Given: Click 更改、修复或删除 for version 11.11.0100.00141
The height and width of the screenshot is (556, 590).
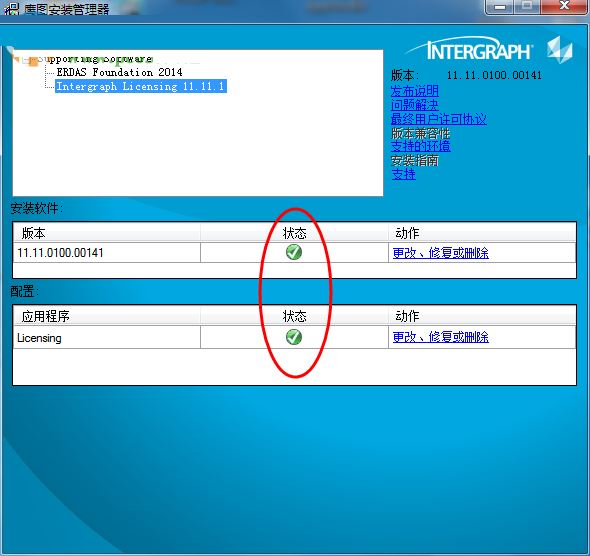Looking at the screenshot, I should point(441,253).
